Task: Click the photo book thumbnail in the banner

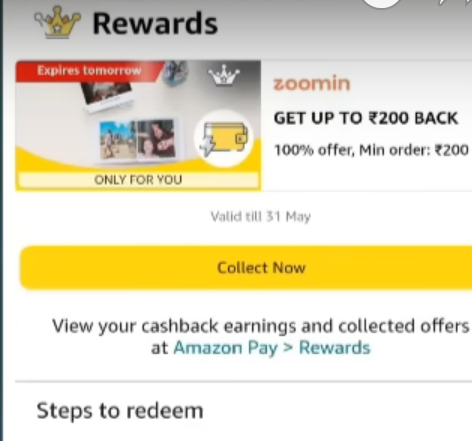Action: (x=137, y=139)
